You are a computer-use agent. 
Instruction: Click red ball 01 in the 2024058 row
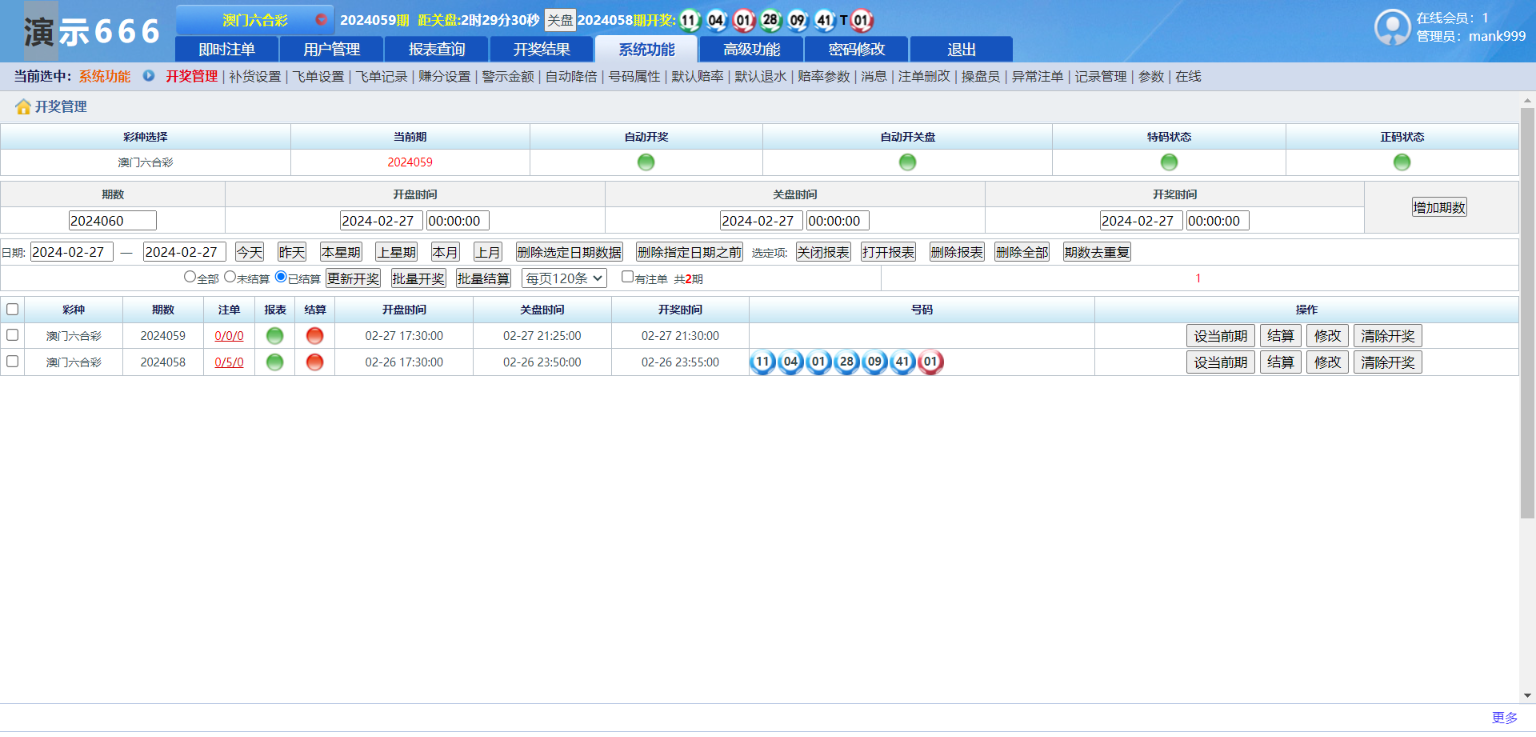[931, 362]
